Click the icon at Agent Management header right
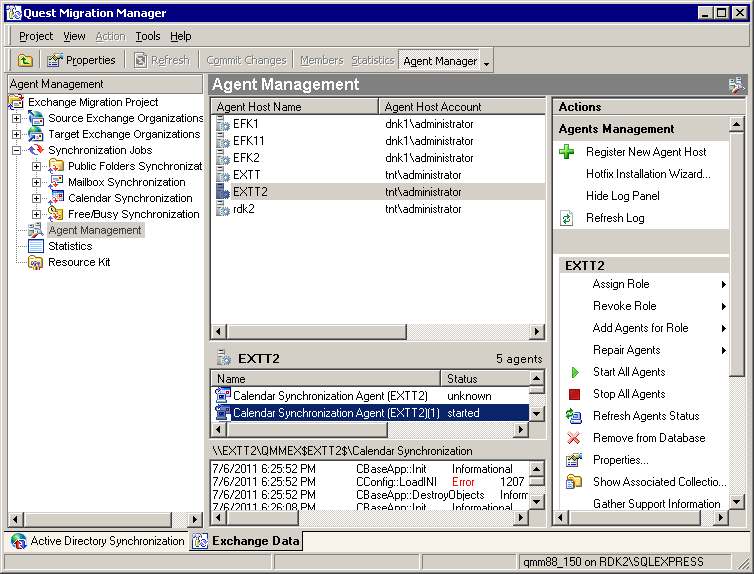 tap(736, 85)
